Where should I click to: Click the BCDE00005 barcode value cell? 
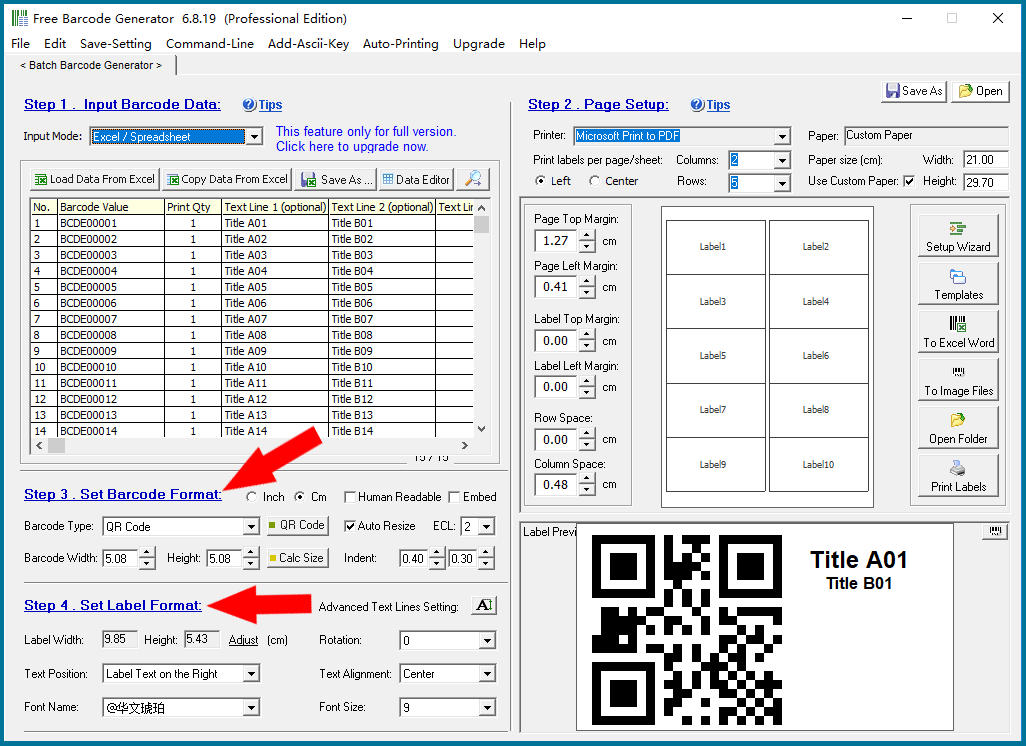(111, 287)
